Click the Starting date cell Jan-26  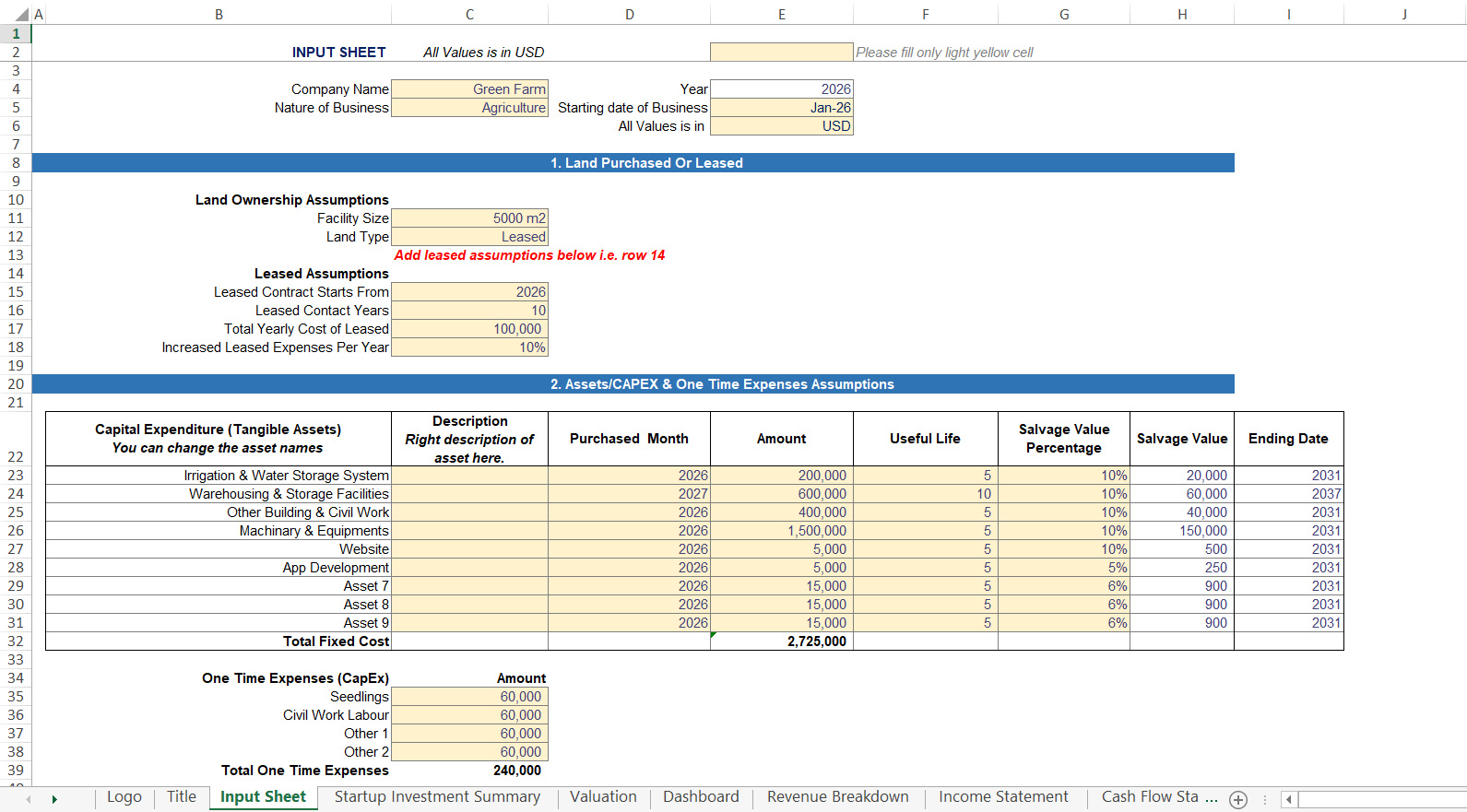coord(781,108)
